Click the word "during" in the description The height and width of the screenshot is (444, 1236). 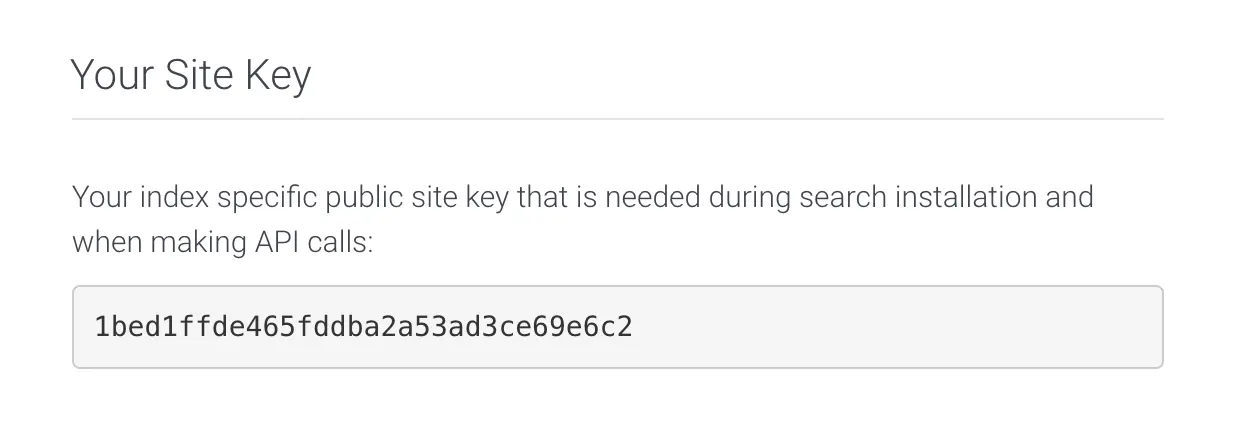click(x=749, y=197)
